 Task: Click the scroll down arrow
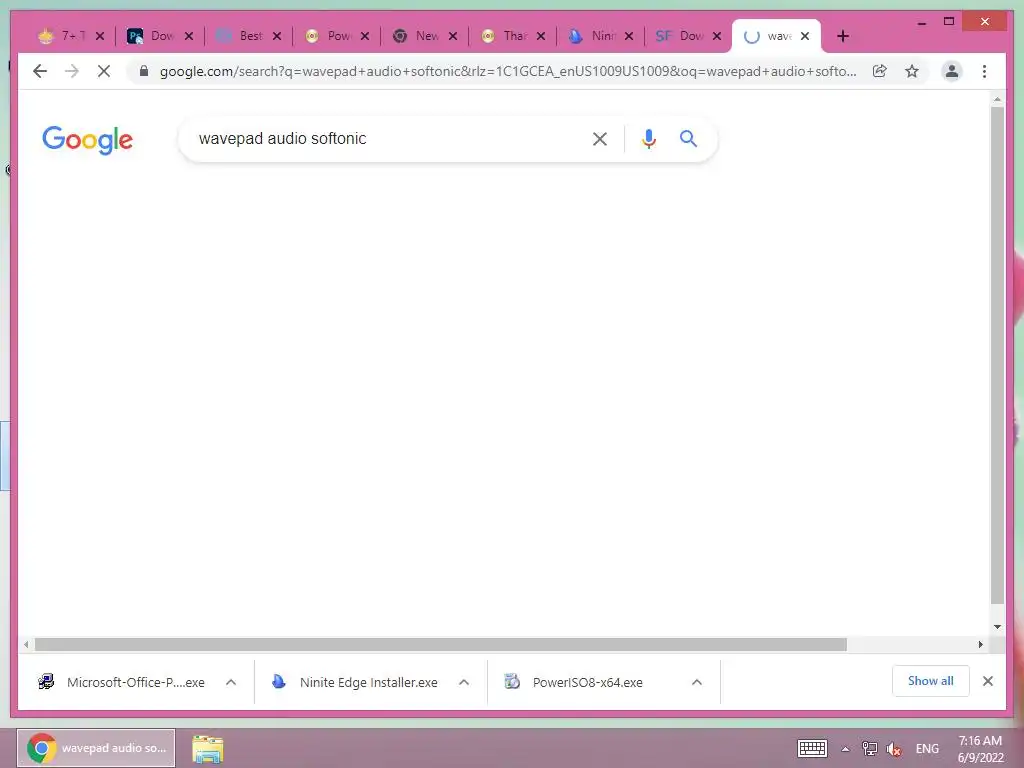[x=997, y=627]
